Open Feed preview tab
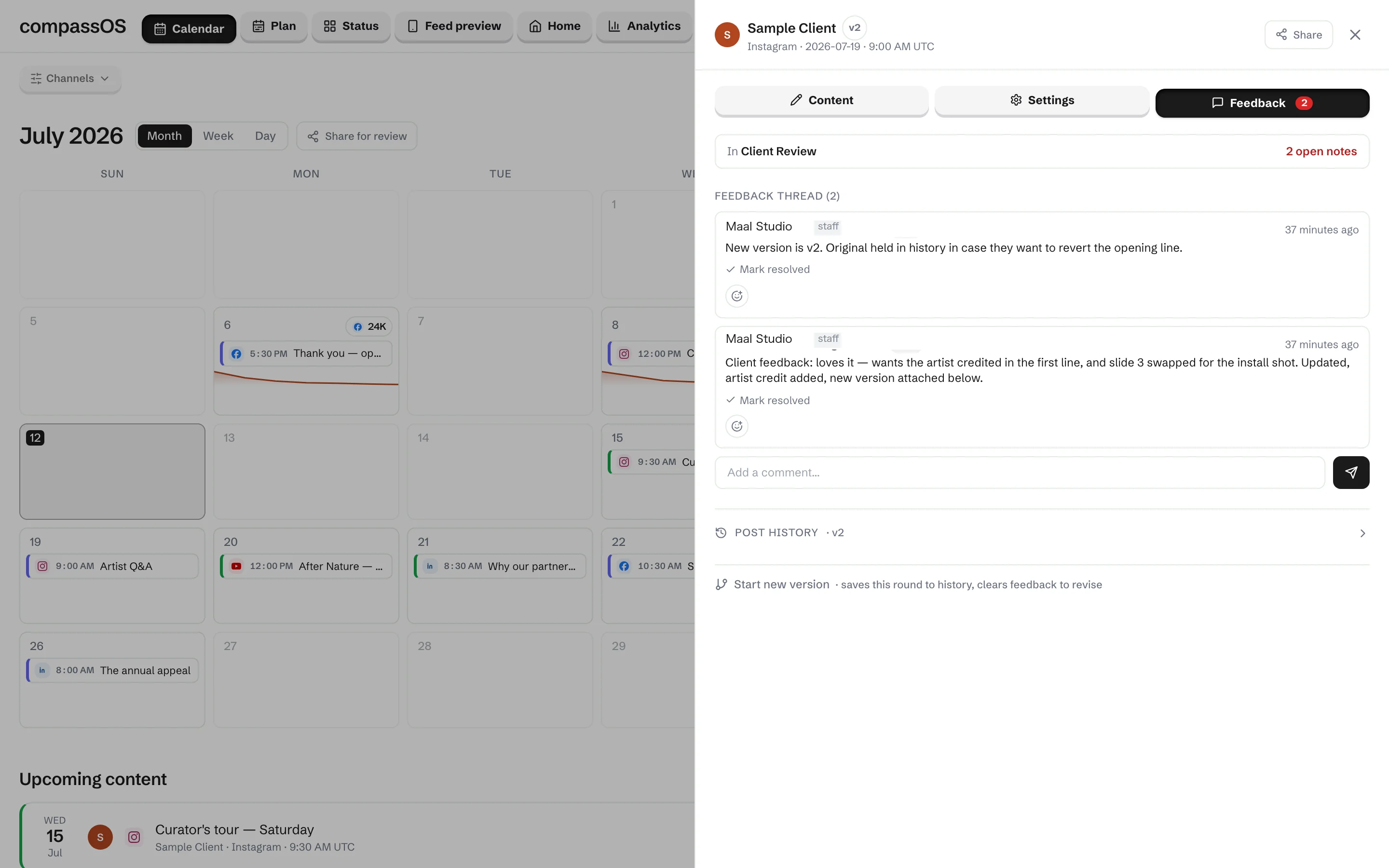This screenshot has width=1389, height=868. [453, 27]
